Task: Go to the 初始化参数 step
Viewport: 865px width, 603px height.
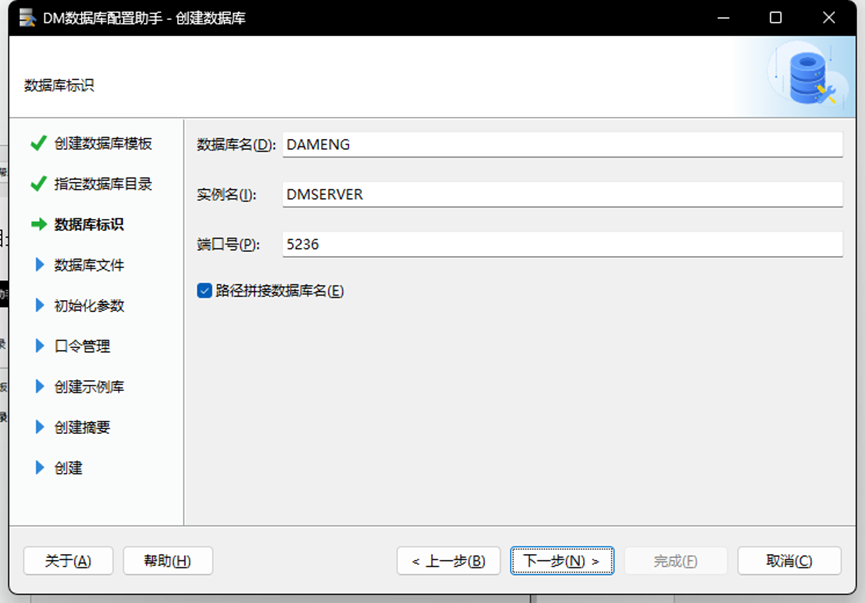Action: click(x=89, y=306)
